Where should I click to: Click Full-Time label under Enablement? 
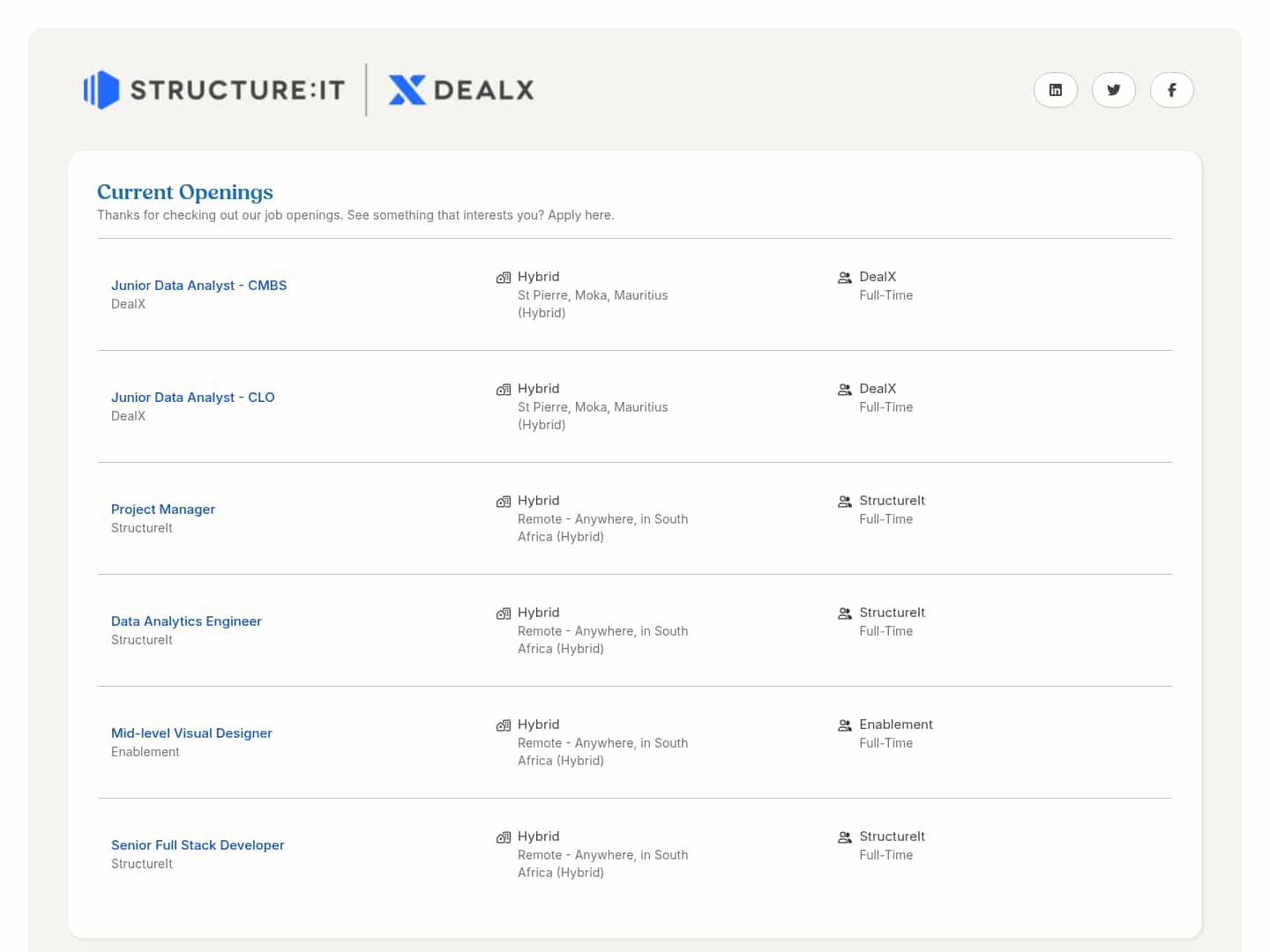pyautogui.click(x=885, y=743)
